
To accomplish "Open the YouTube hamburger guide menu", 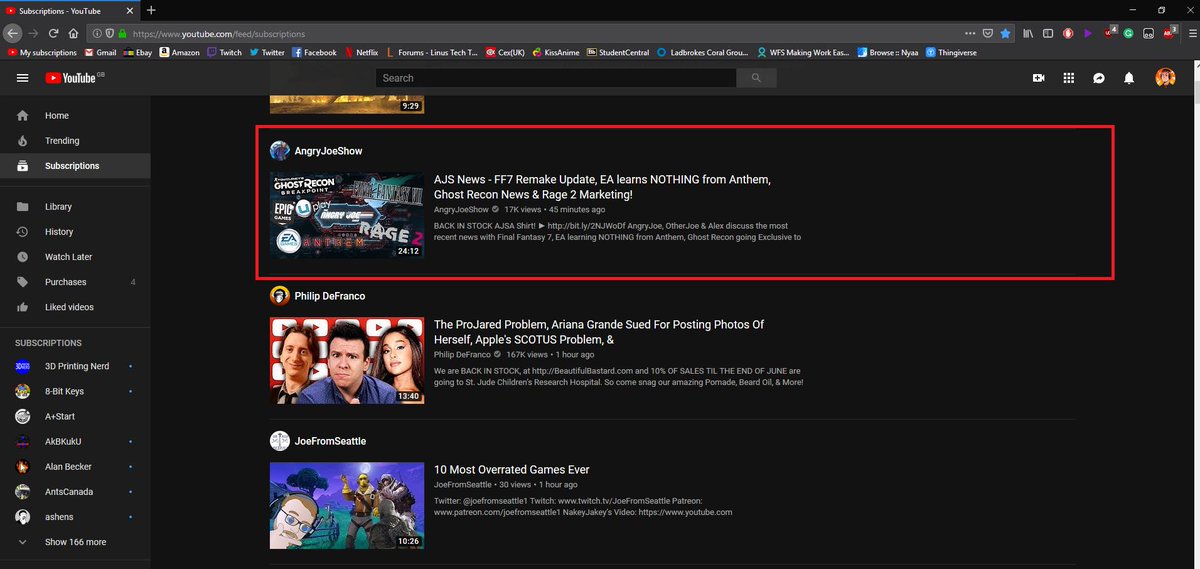I will point(23,78).
